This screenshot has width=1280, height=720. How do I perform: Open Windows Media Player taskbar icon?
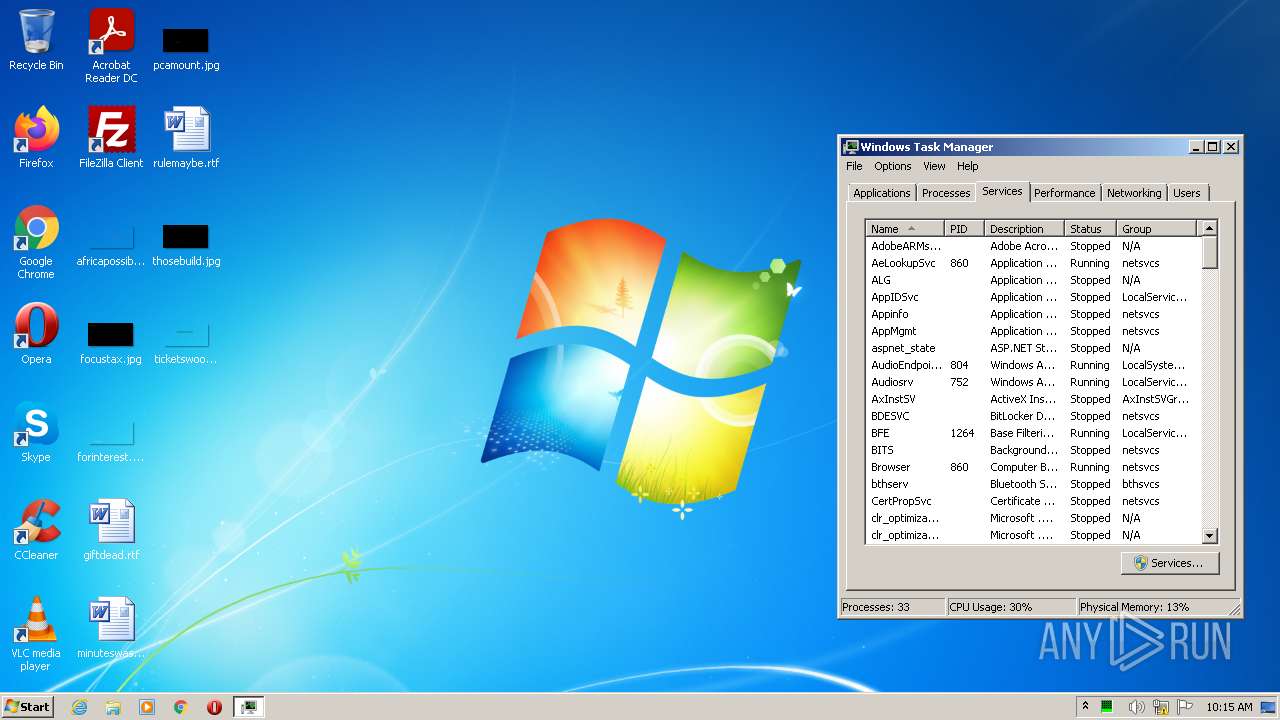[x=147, y=707]
